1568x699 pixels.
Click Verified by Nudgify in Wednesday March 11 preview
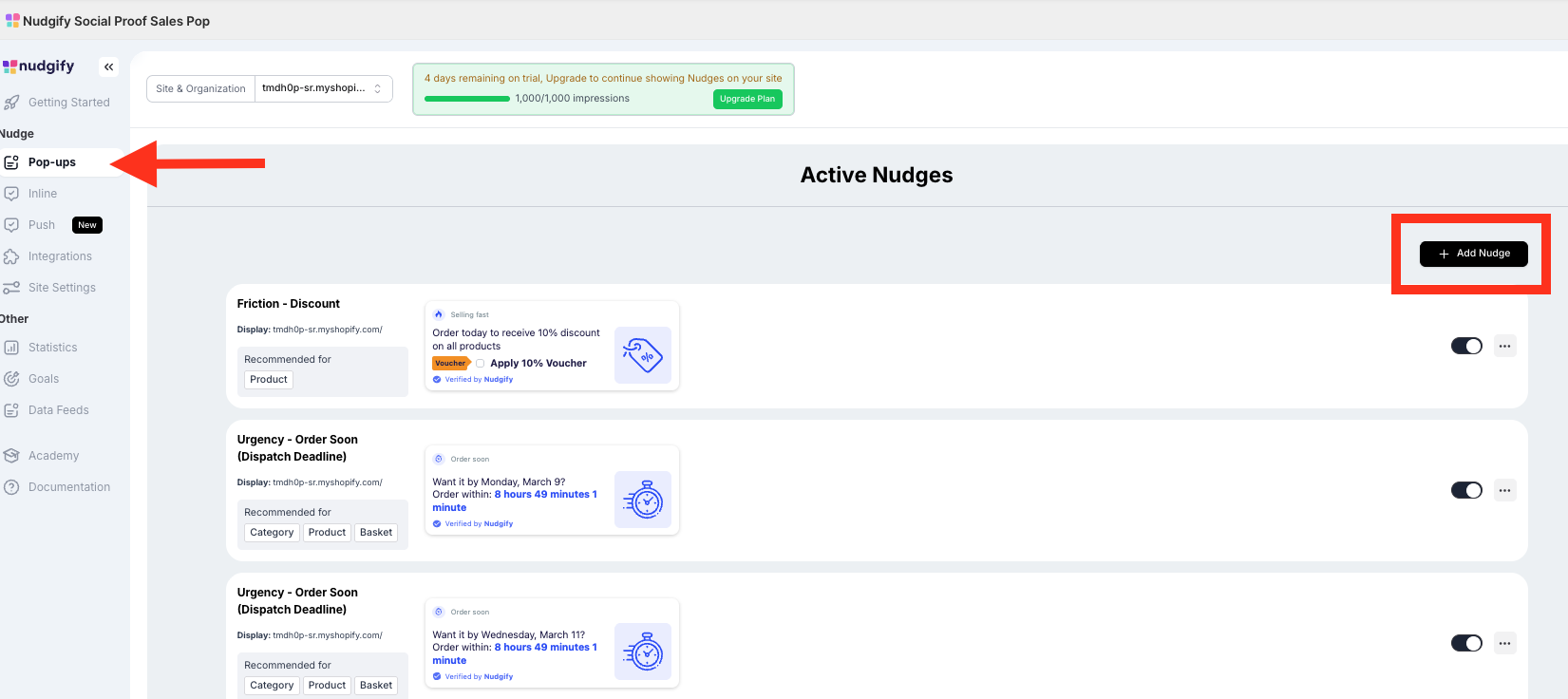point(473,676)
